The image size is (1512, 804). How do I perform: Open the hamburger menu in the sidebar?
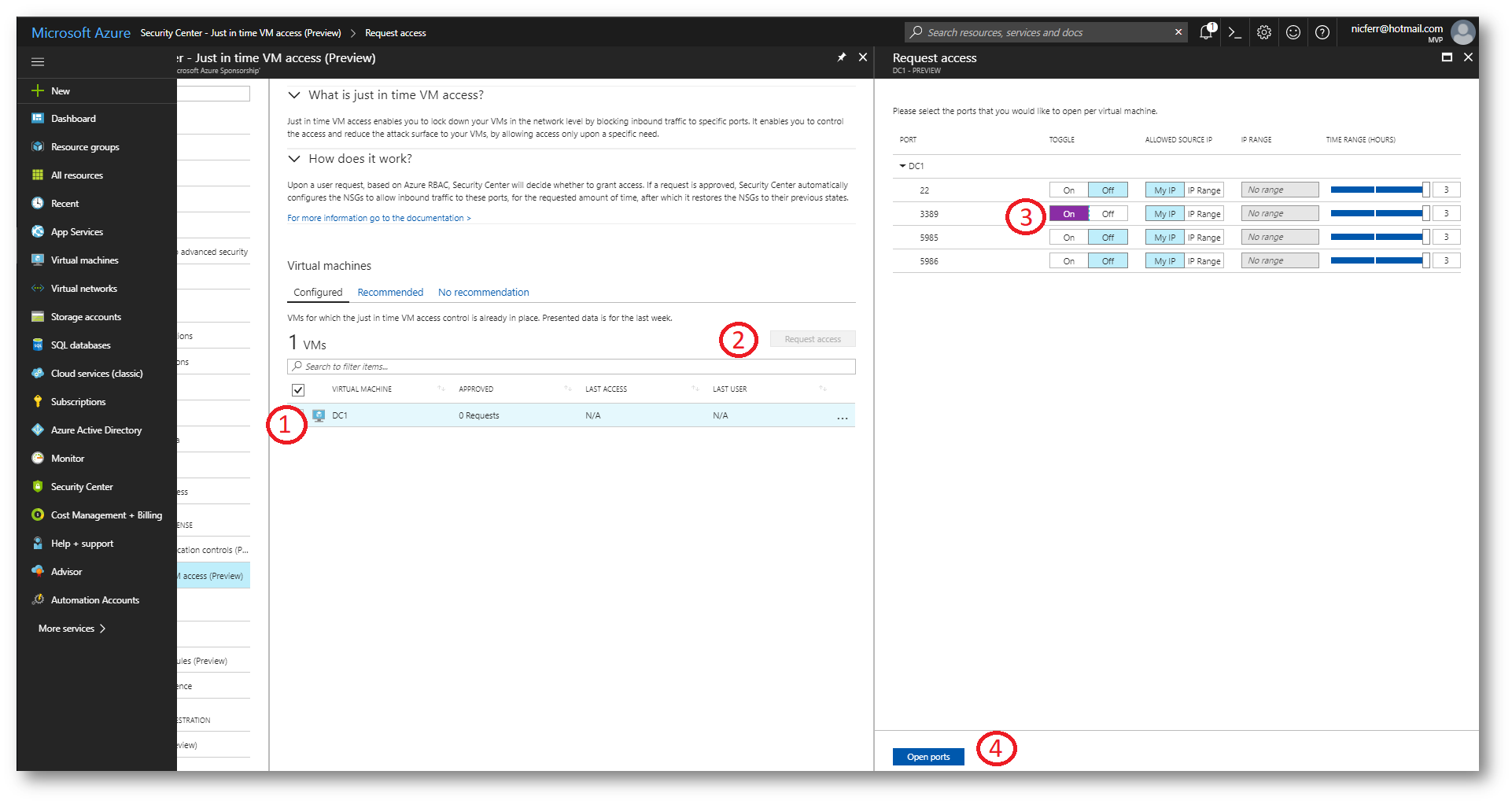pyautogui.click(x=37, y=61)
